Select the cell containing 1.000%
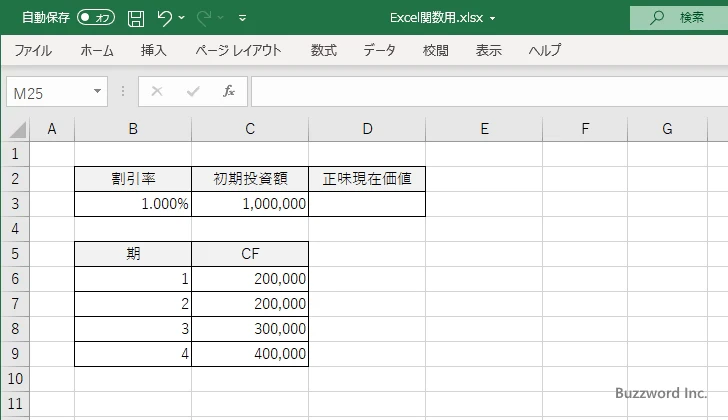 tap(133, 204)
